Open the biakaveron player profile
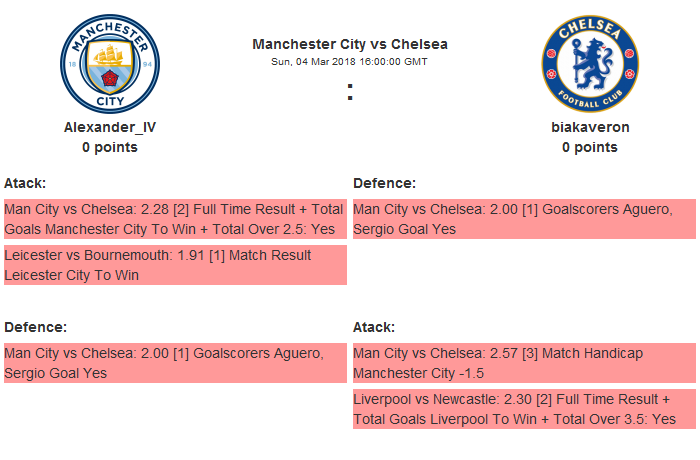This screenshot has width=700, height=460. pyautogui.click(x=589, y=127)
